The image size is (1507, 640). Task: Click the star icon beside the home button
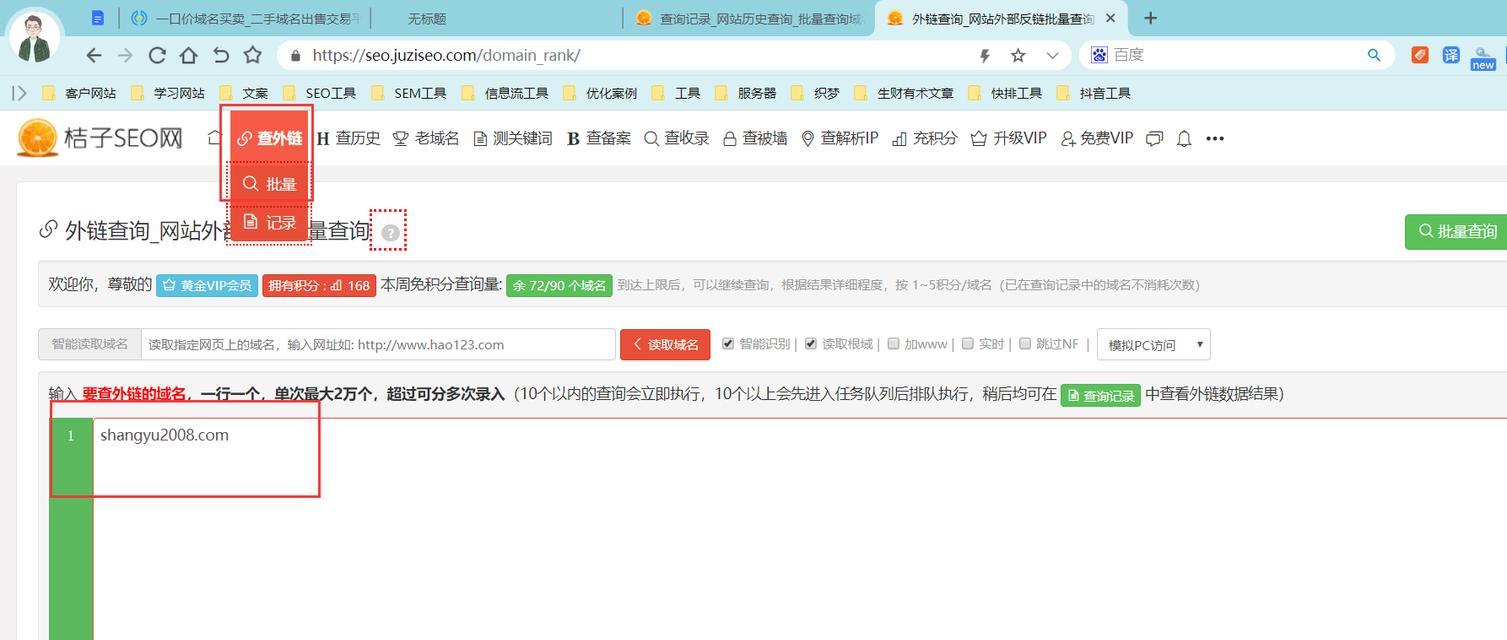tap(253, 56)
